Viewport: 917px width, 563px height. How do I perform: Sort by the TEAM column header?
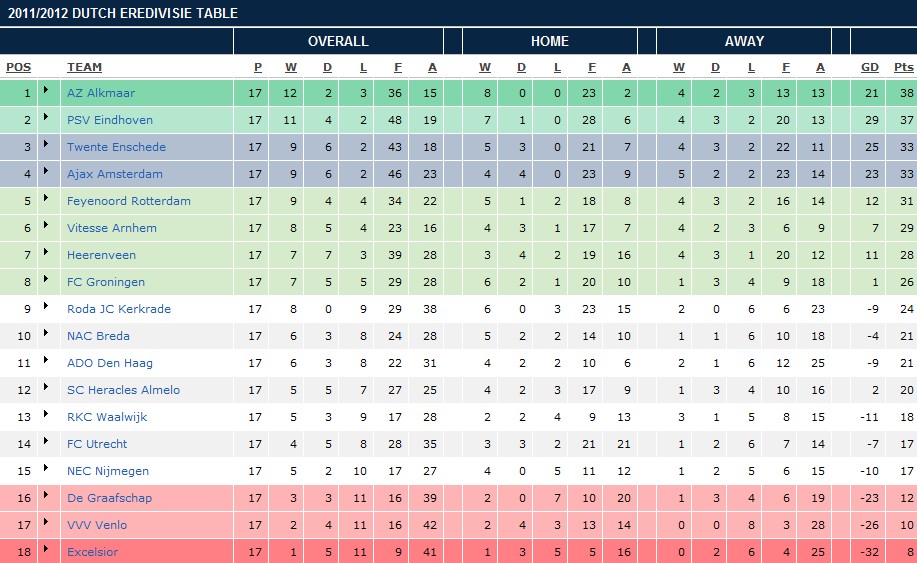[84, 67]
